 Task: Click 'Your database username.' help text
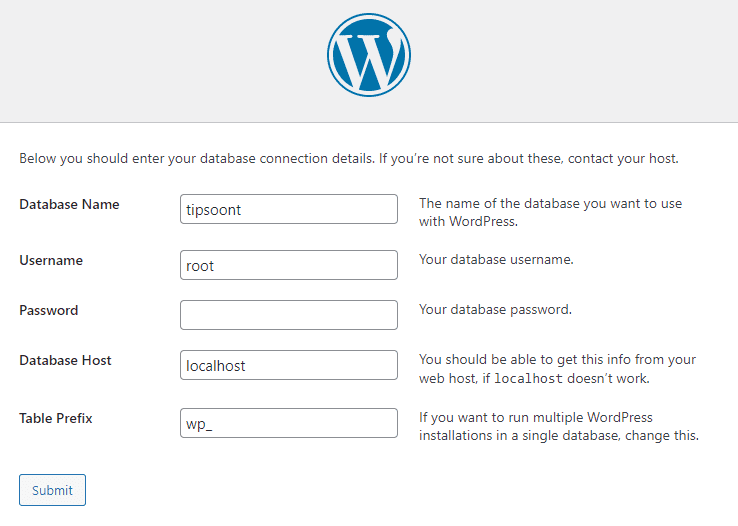click(496, 259)
